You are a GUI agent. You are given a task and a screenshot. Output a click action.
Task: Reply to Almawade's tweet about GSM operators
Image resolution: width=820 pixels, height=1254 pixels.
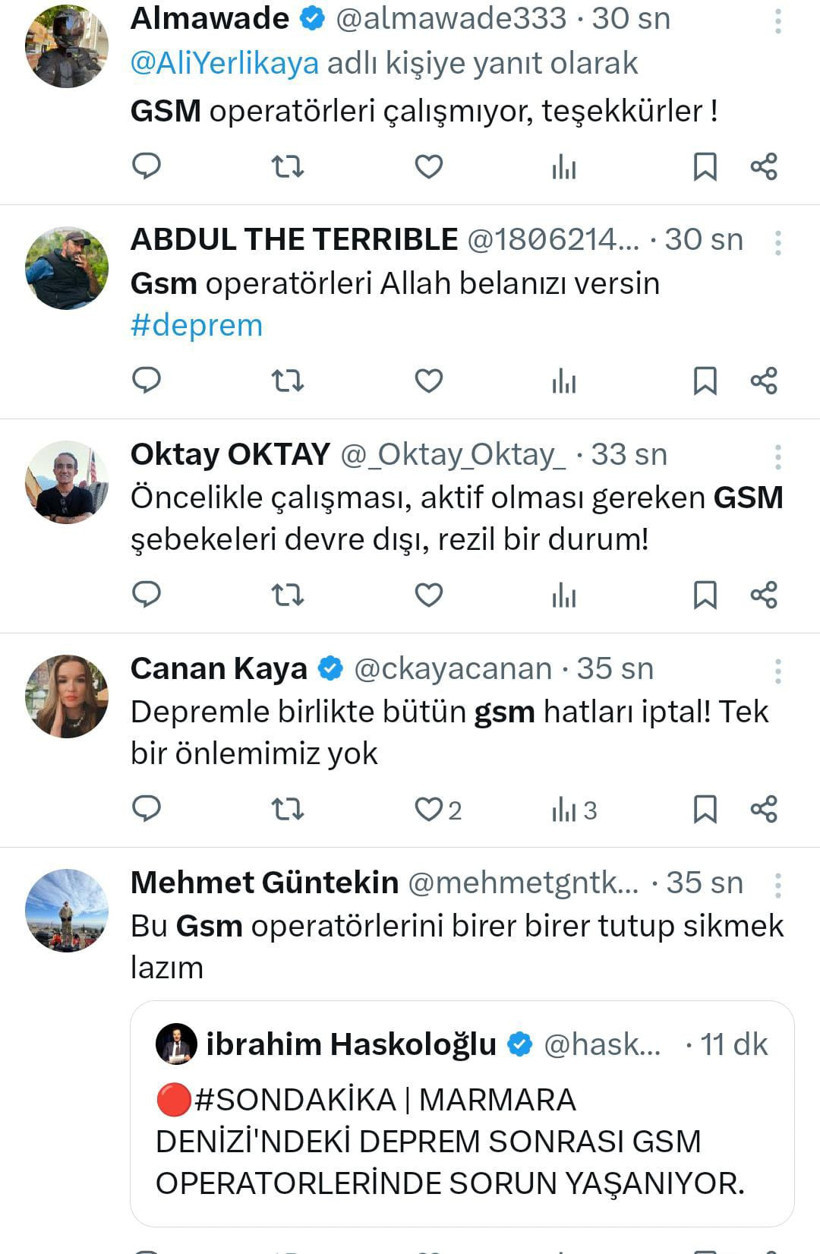coord(147,167)
